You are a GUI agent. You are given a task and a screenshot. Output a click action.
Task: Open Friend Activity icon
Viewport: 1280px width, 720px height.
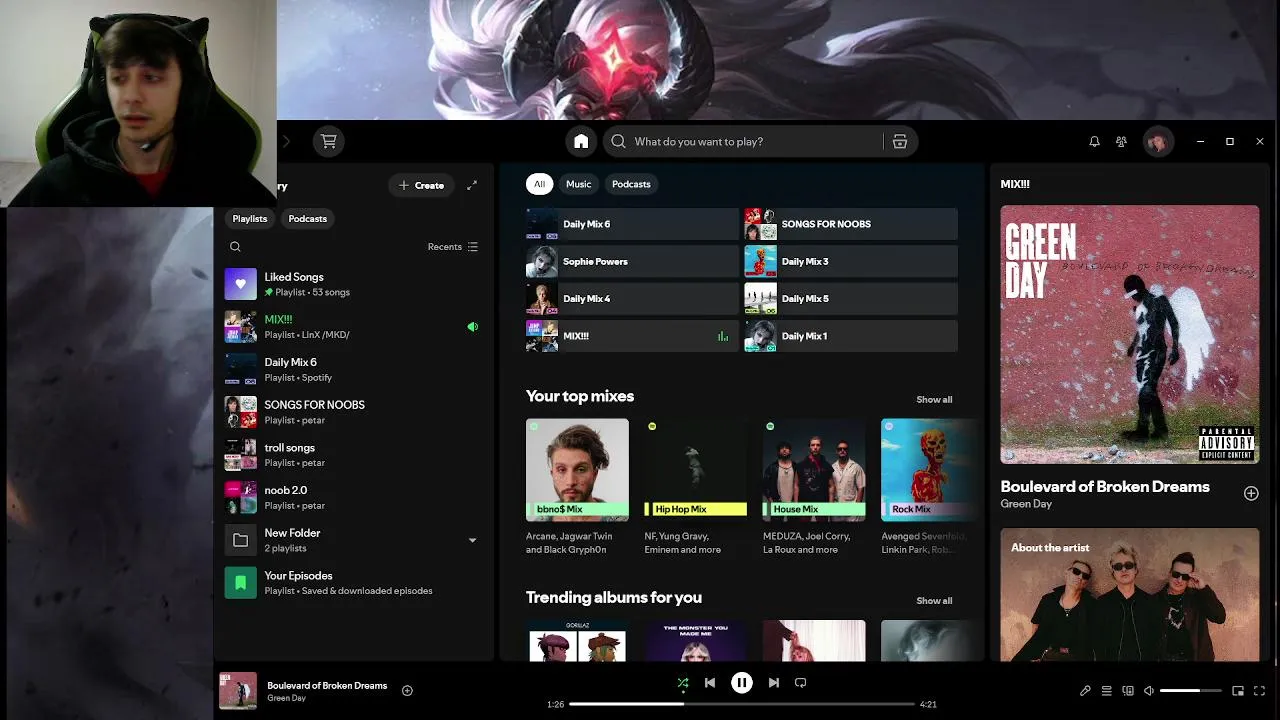pos(1122,142)
